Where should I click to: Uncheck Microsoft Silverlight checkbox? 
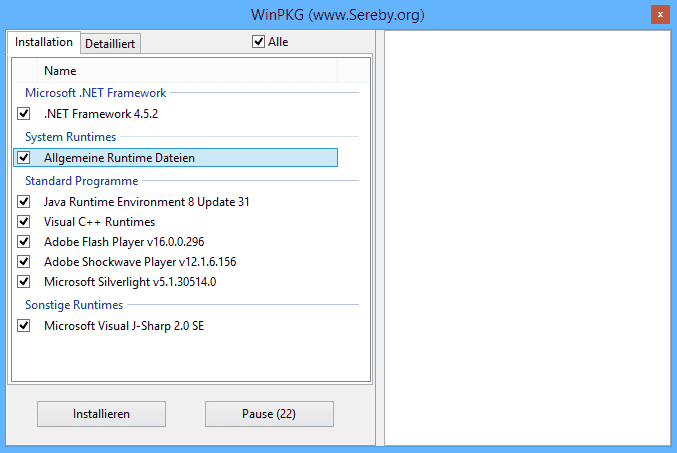point(24,282)
